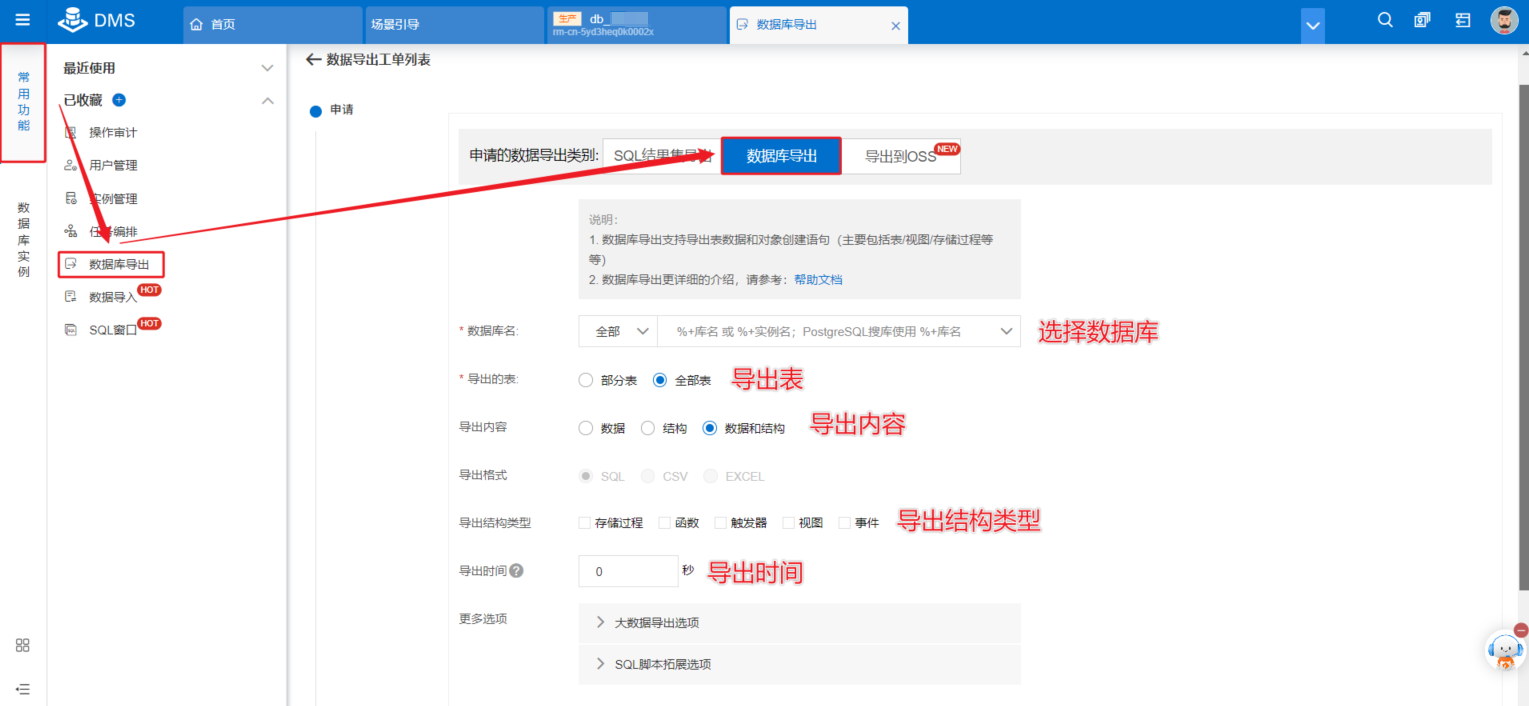The width and height of the screenshot is (1529, 706).
Task: Expand 大数据导出选项 section
Action: 800,623
